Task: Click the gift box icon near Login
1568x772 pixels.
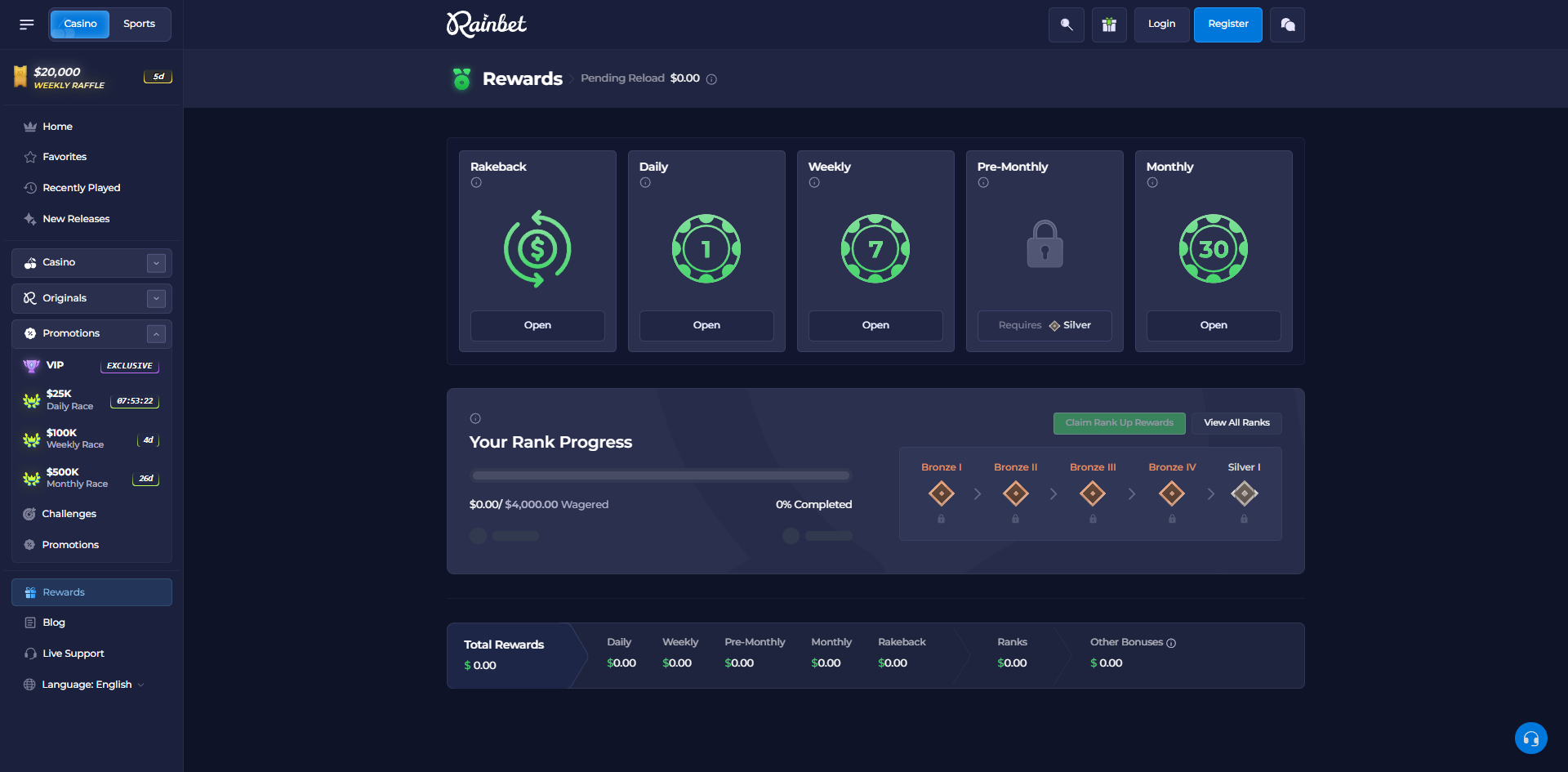Action: pos(1108,25)
